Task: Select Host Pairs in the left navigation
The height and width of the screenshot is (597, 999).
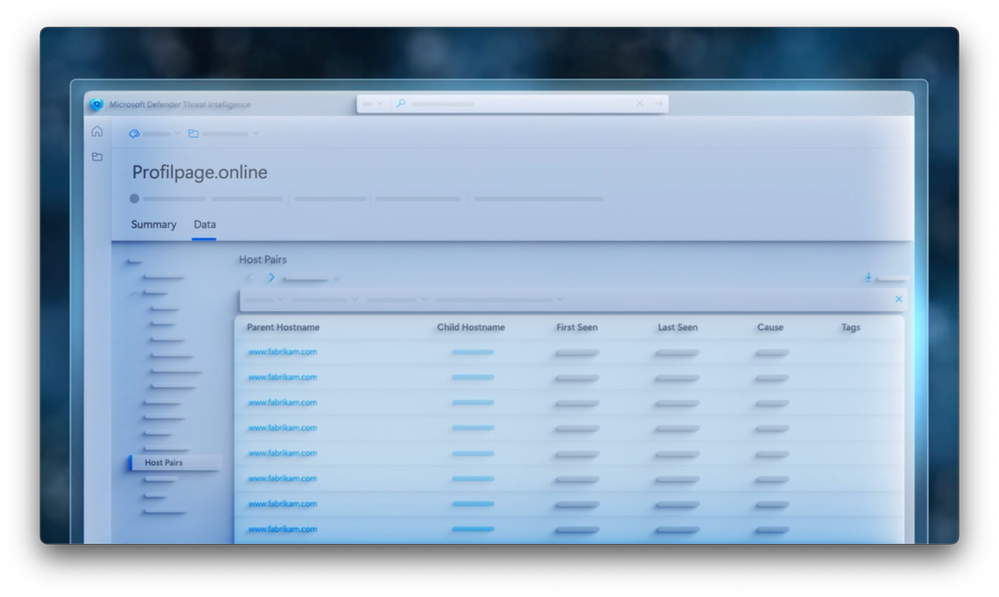Action: 175,463
